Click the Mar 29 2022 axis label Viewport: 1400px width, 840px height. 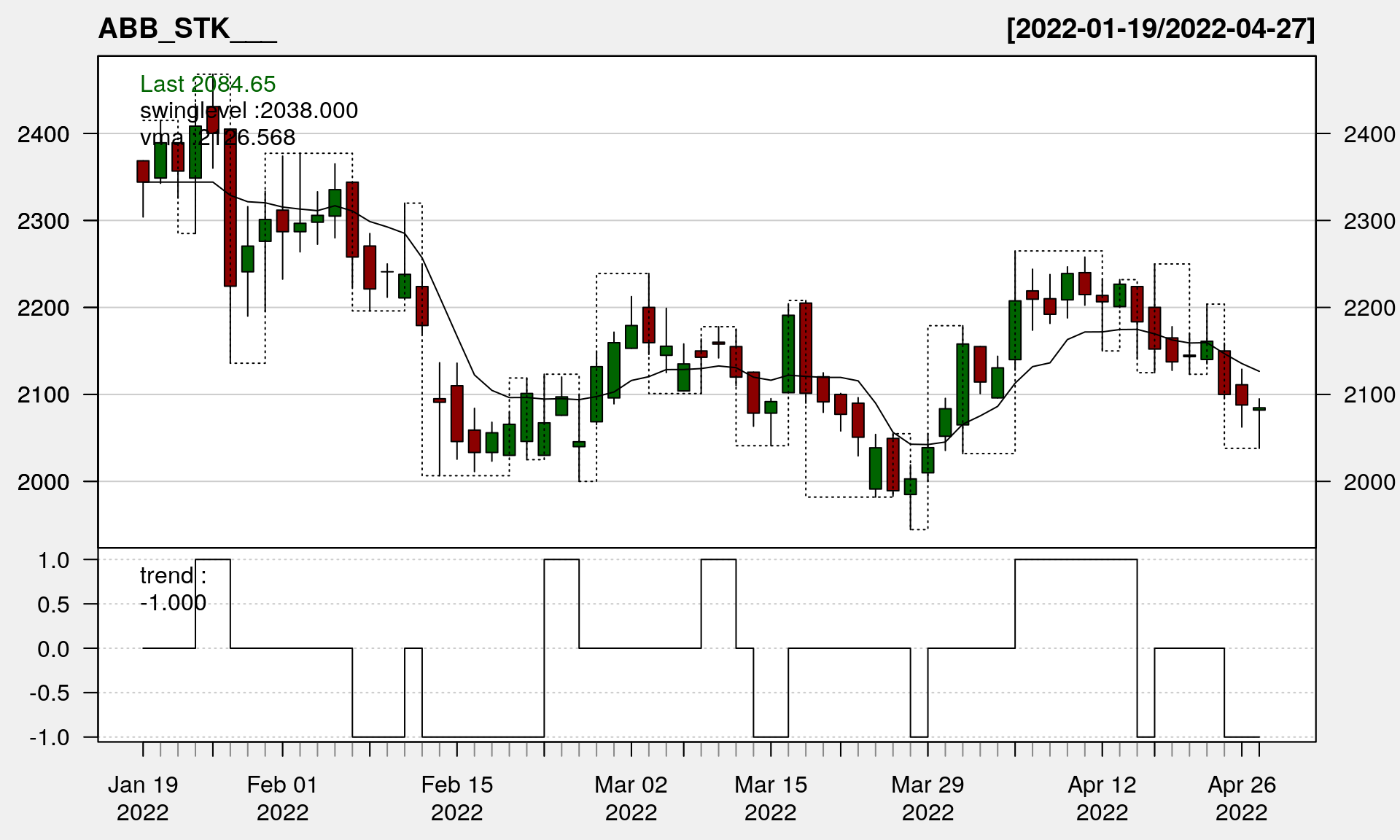[x=927, y=798]
